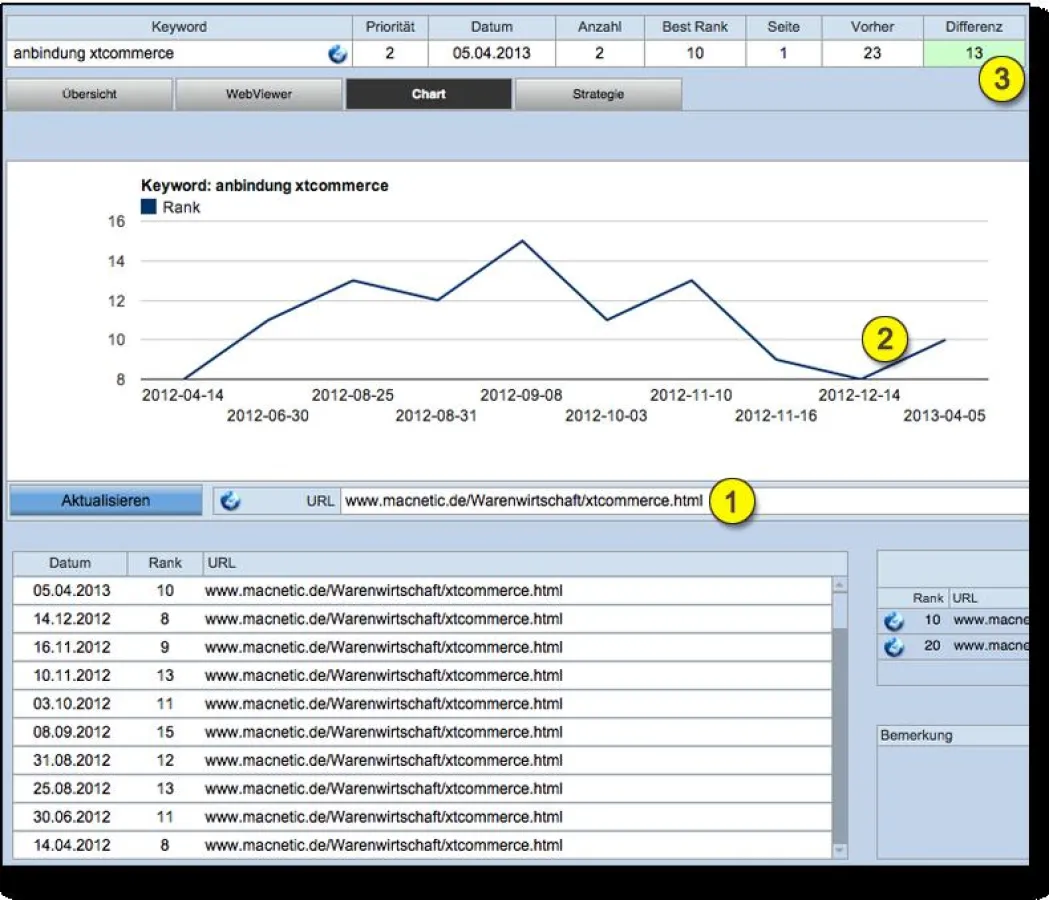1049x900 pixels.
Task: Open keyword in browser via globe icon
Action: coord(338,54)
